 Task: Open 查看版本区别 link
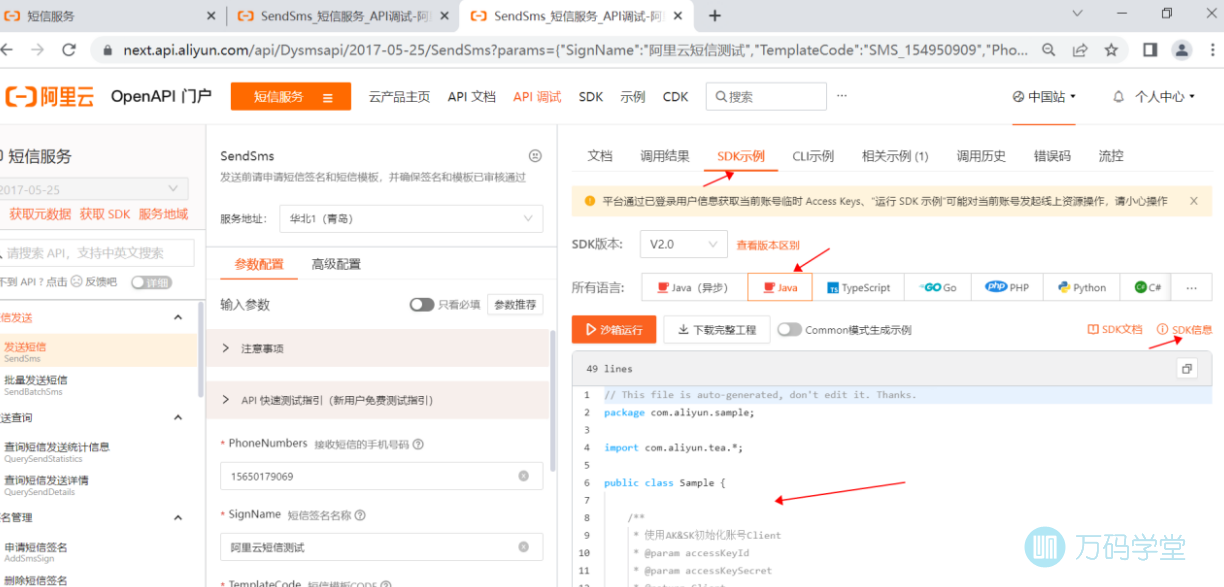pos(768,245)
